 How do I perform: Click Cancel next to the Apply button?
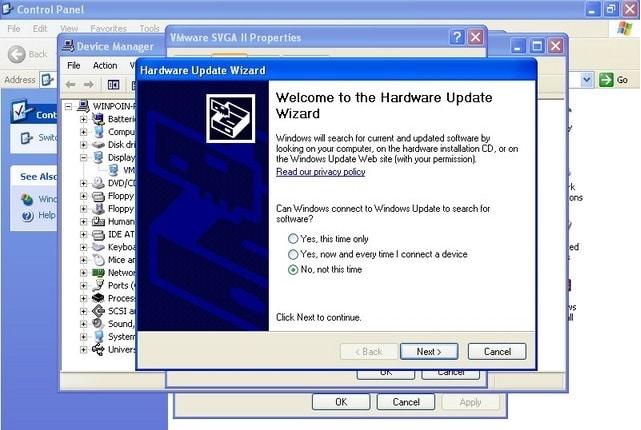pos(406,402)
